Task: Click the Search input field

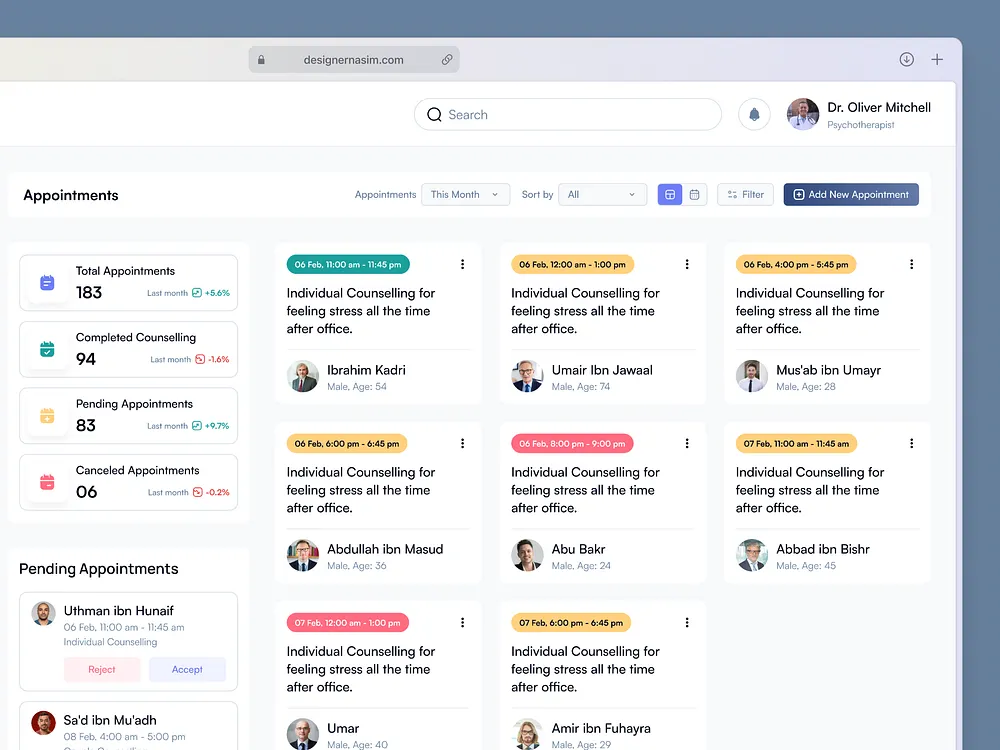Action: [568, 115]
